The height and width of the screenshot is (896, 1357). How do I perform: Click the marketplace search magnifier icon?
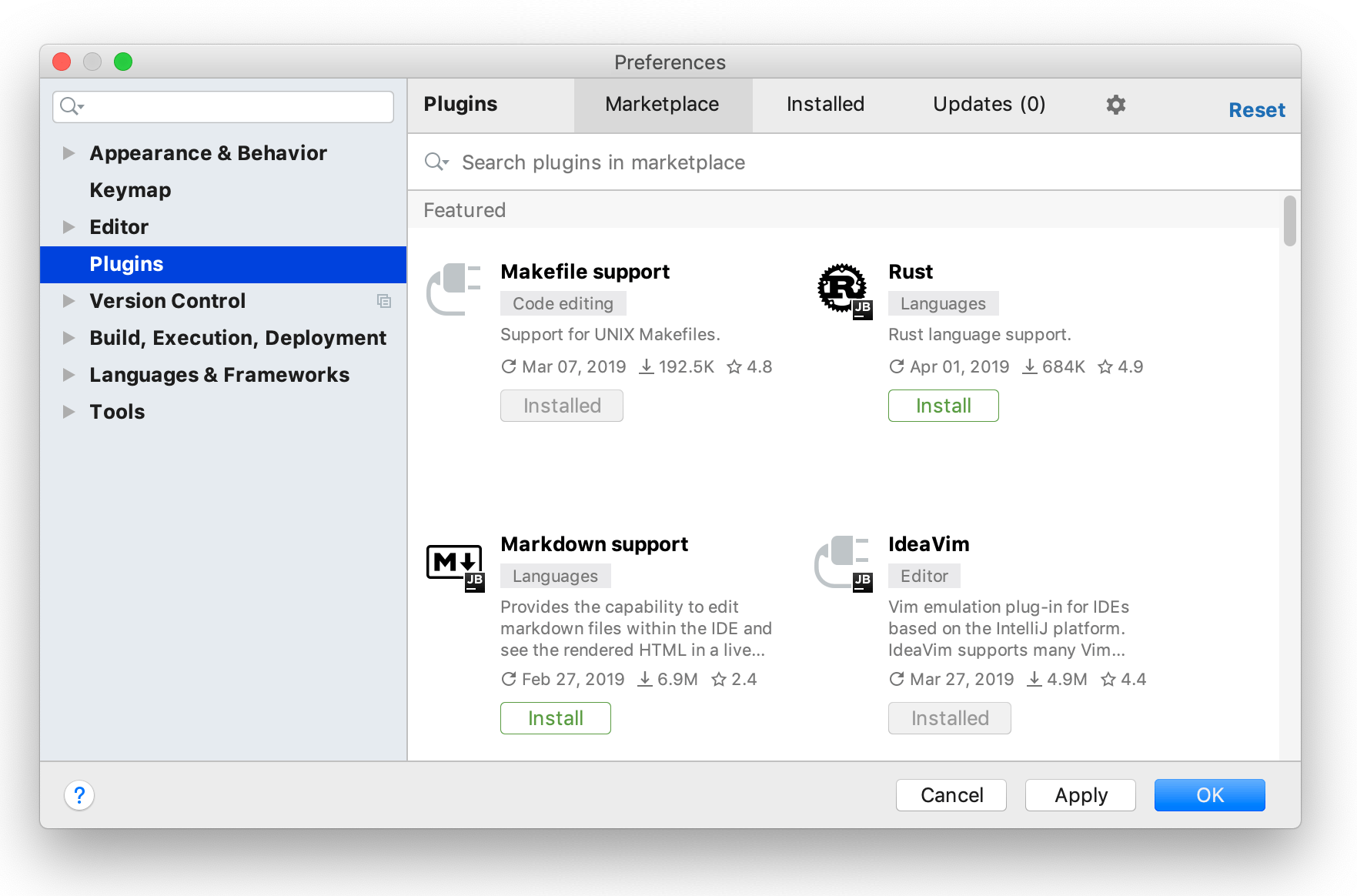[x=436, y=162]
